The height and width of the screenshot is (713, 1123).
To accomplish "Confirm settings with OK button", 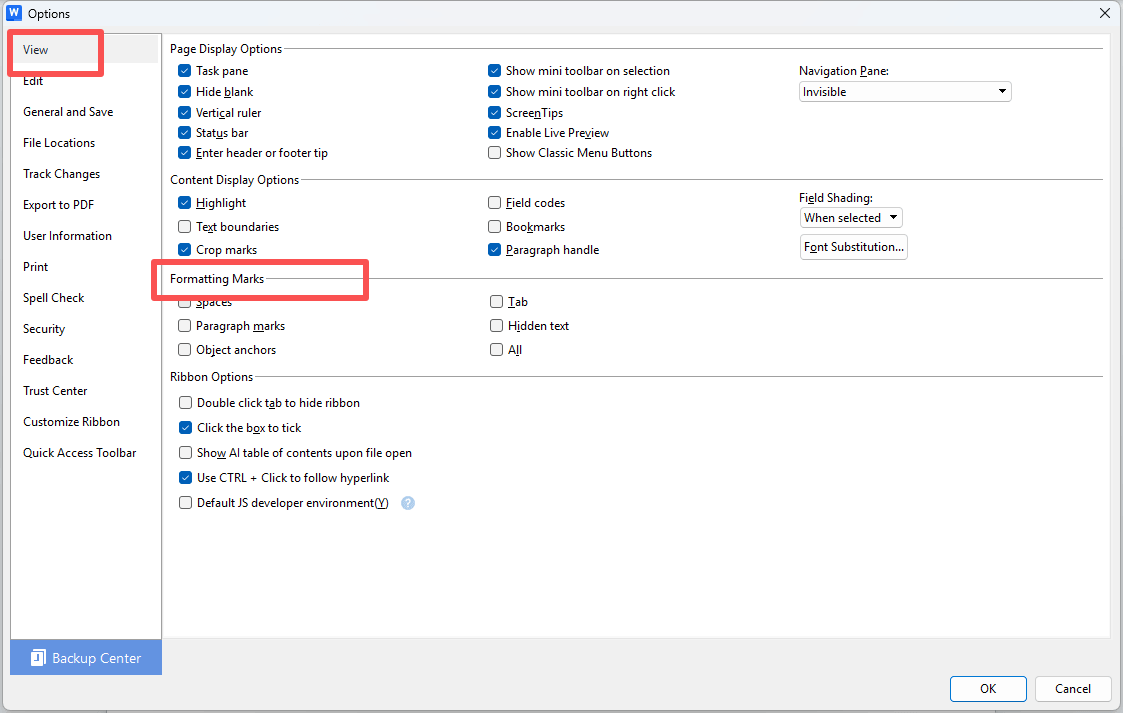I will click(x=987, y=688).
